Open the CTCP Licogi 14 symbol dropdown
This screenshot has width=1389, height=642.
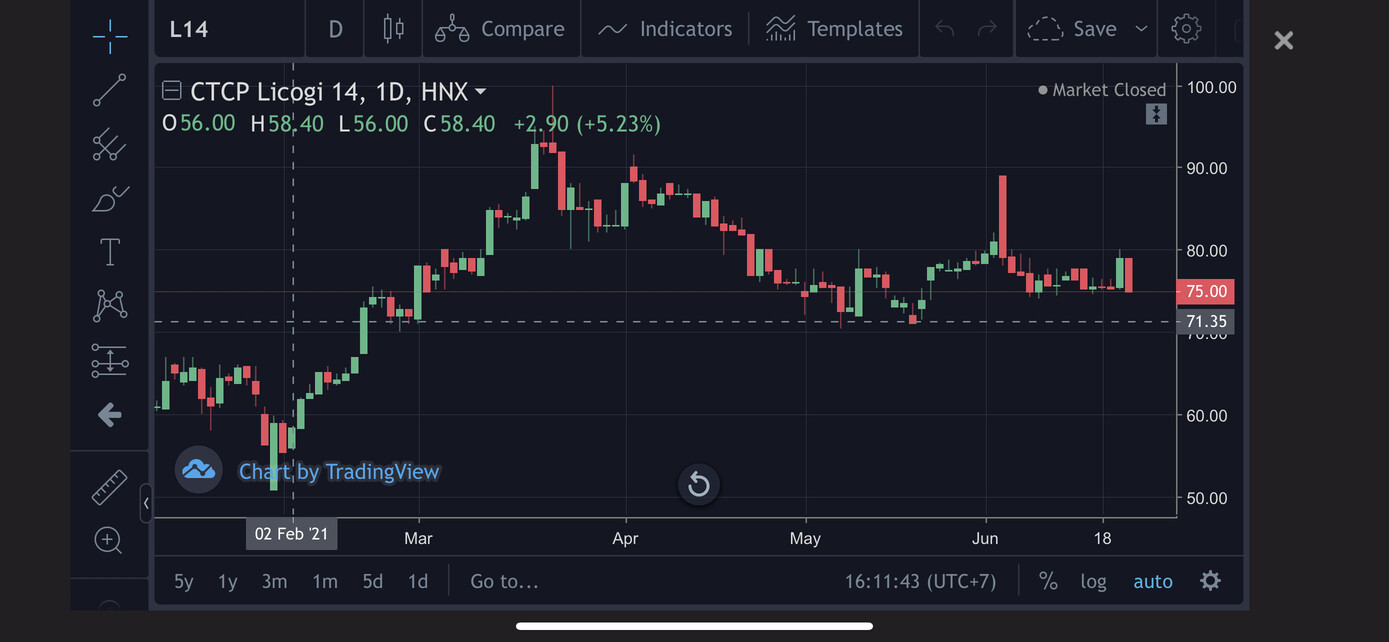pyautogui.click(x=480, y=92)
